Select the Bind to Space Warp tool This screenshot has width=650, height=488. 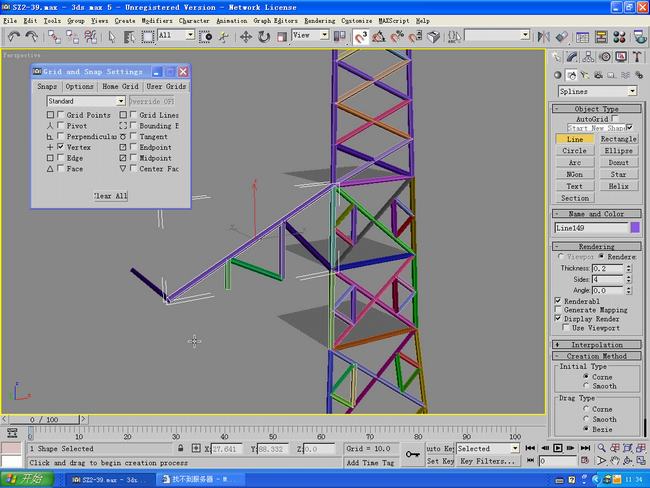[x=90, y=37]
